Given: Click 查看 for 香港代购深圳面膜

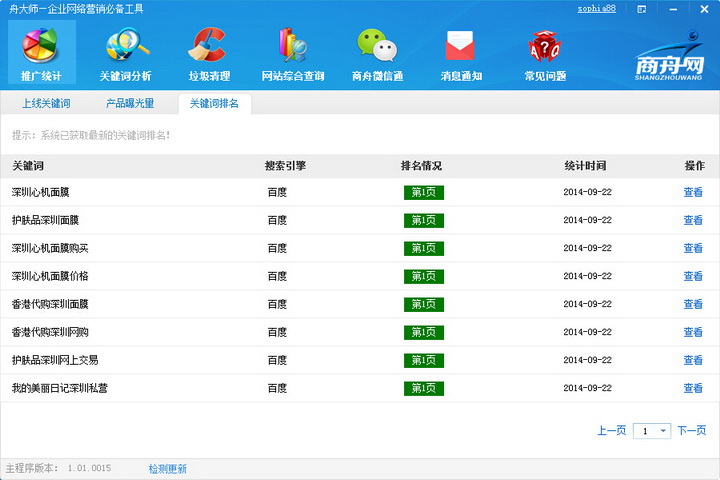Looking at the screenshot, I should (x=693, y=304).
